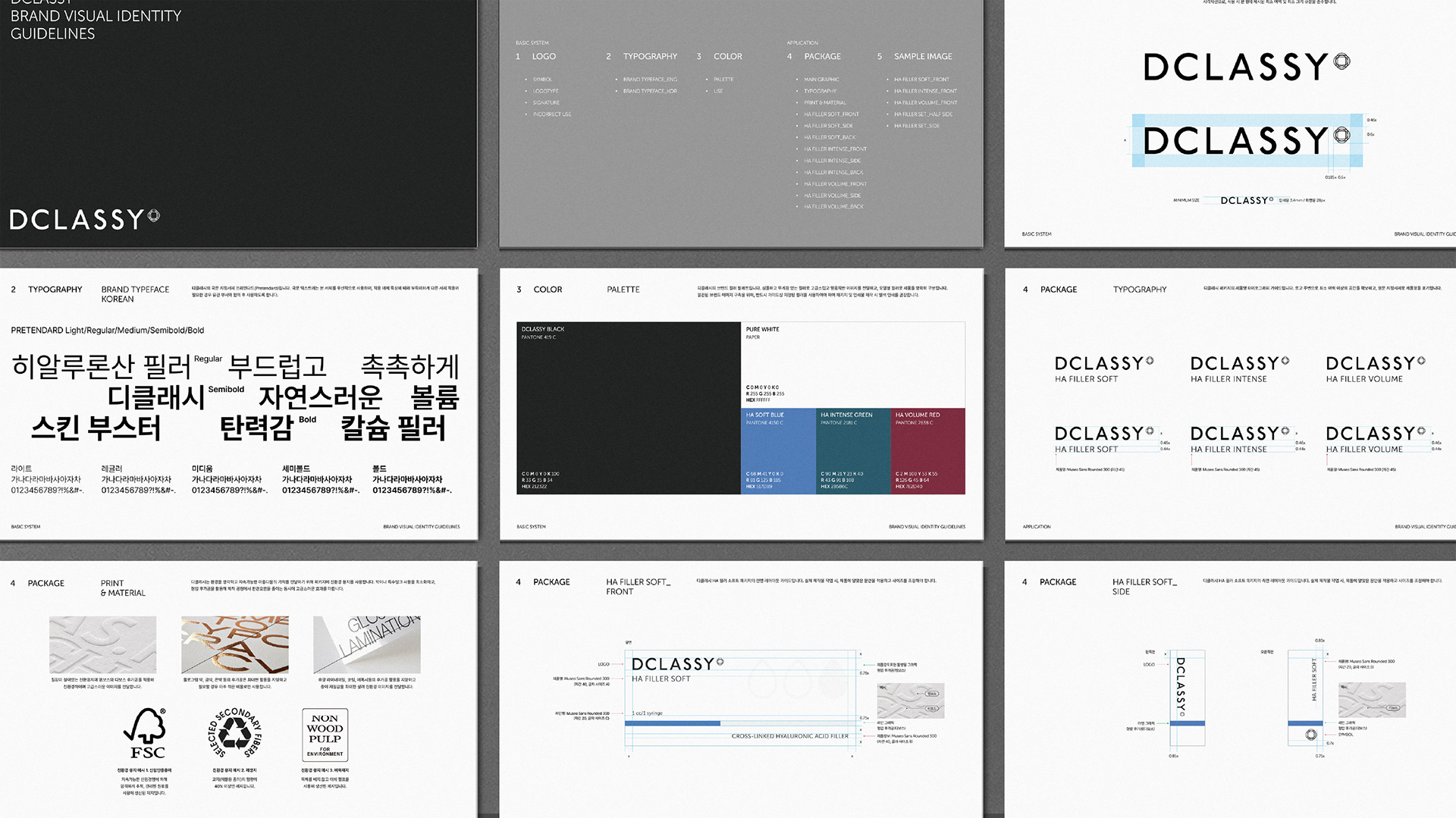Click the LOGOTYPE entry in the contents
1456x818 pixels.
(545, 91)
